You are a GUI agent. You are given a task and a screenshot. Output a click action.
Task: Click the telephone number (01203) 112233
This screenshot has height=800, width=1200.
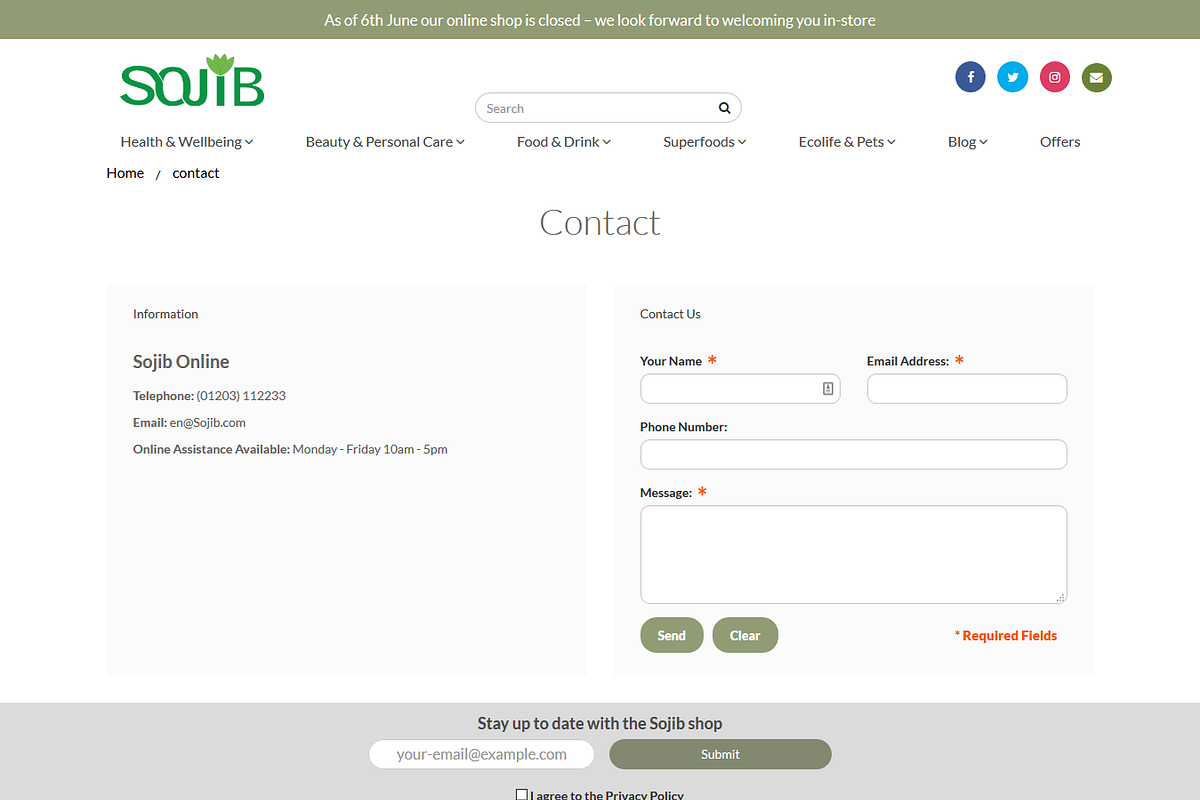(x=241, y=396)
